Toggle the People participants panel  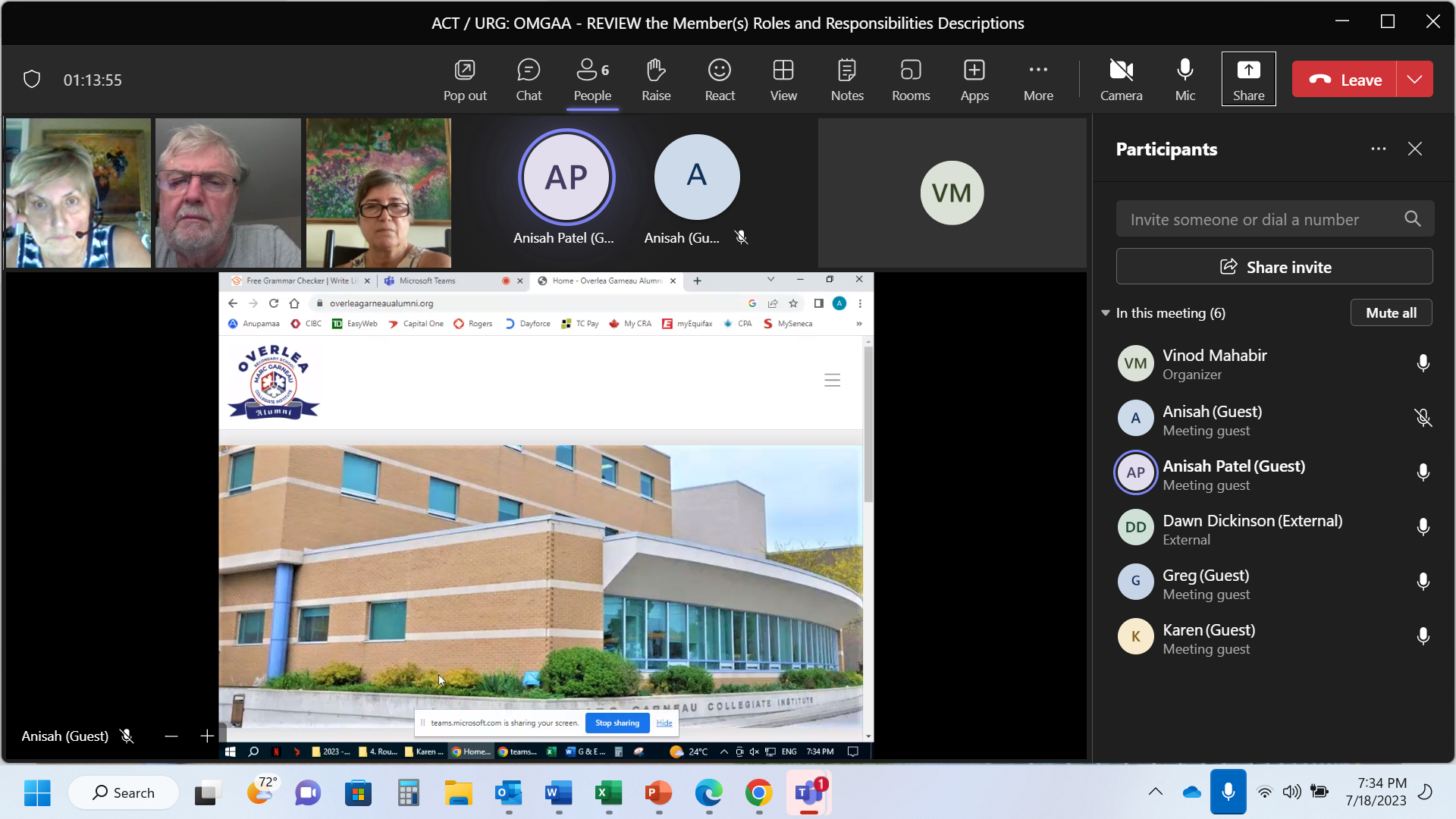(x=592, y=80)
